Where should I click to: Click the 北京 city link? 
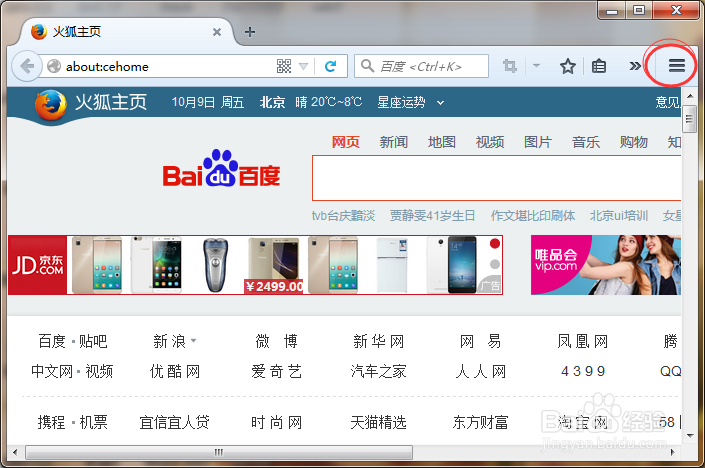tap(272, 103)
